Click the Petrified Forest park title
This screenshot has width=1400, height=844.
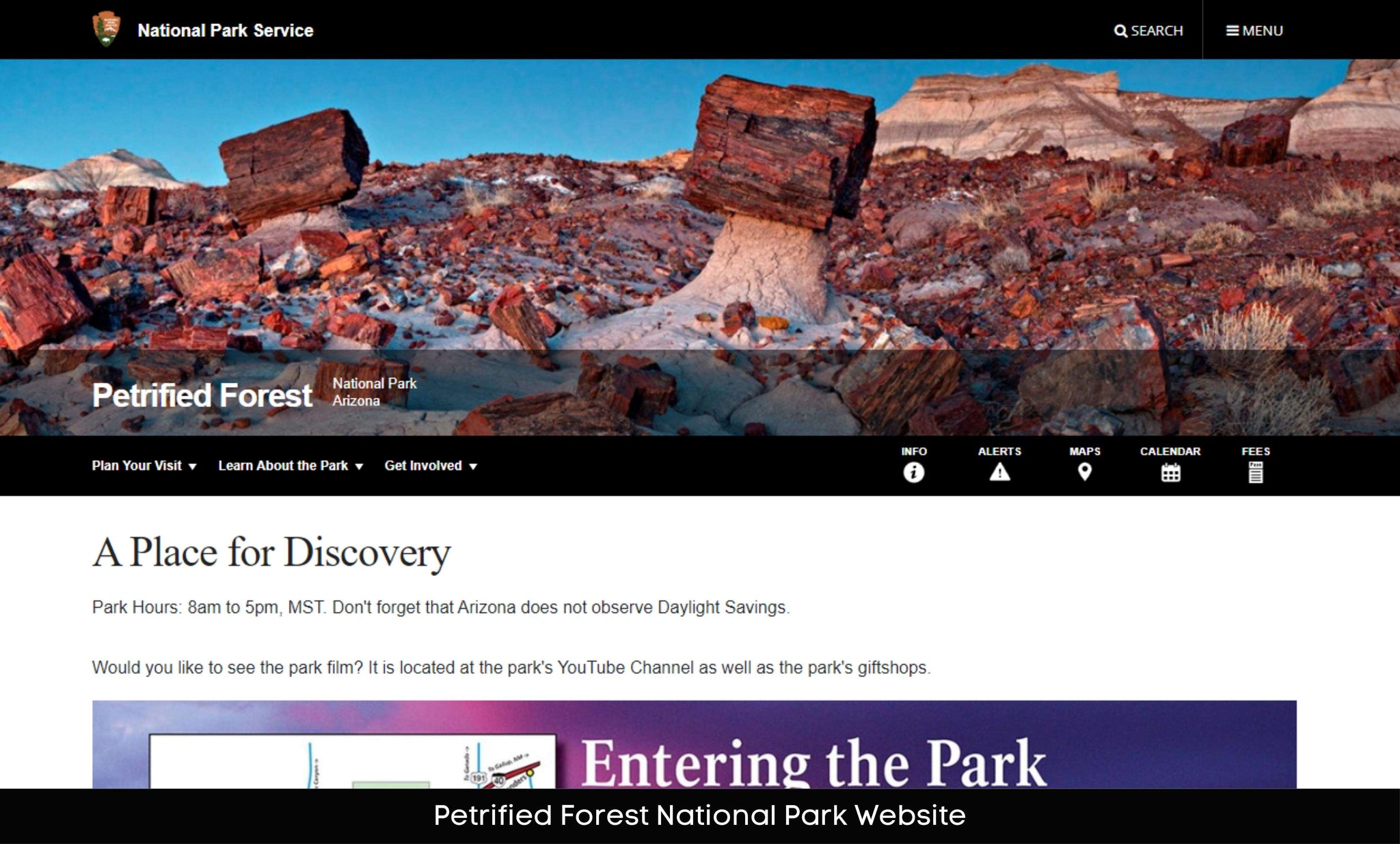click(x=202, y=395)
